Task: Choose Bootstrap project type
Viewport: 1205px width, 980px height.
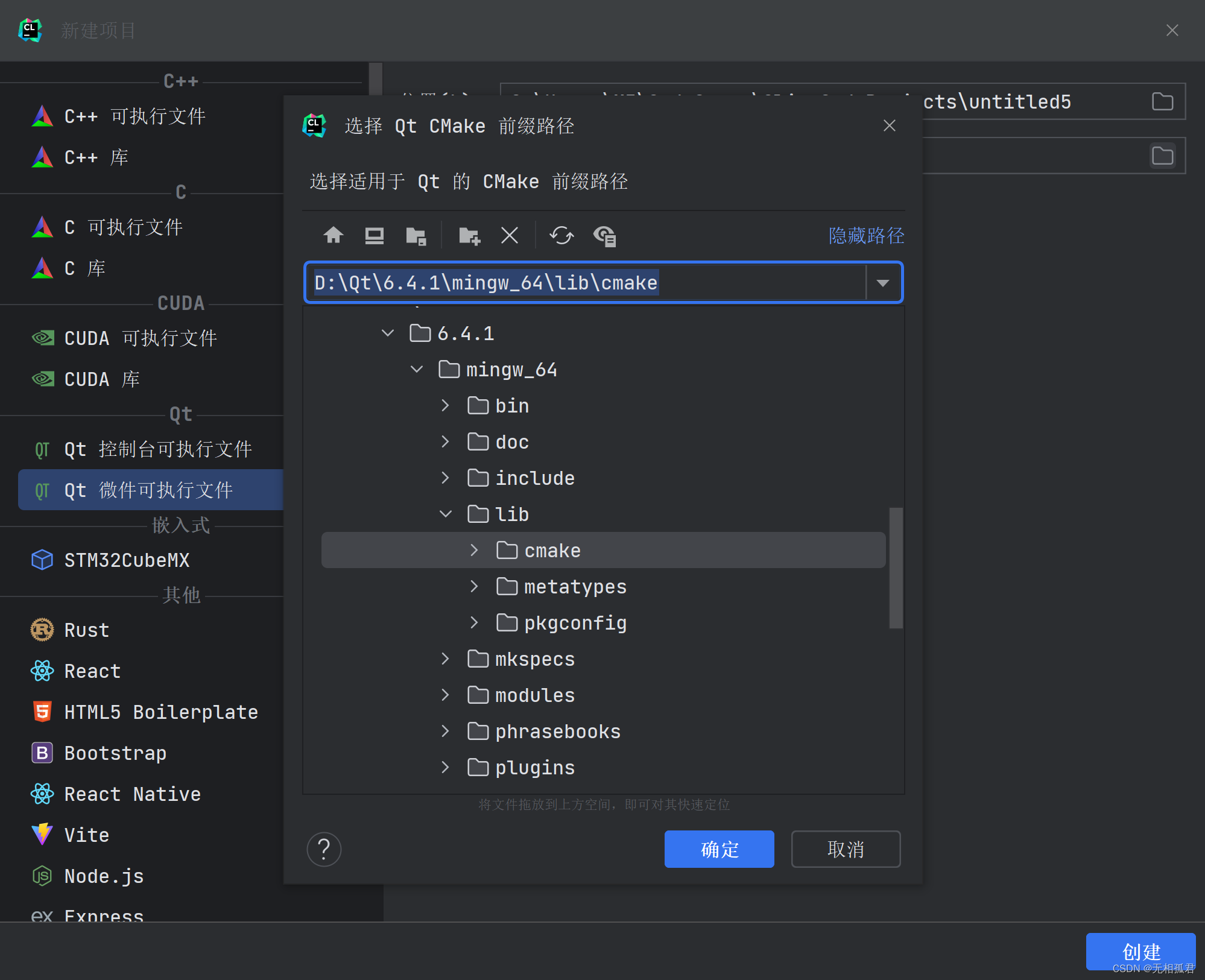Action: coord(151,753)
